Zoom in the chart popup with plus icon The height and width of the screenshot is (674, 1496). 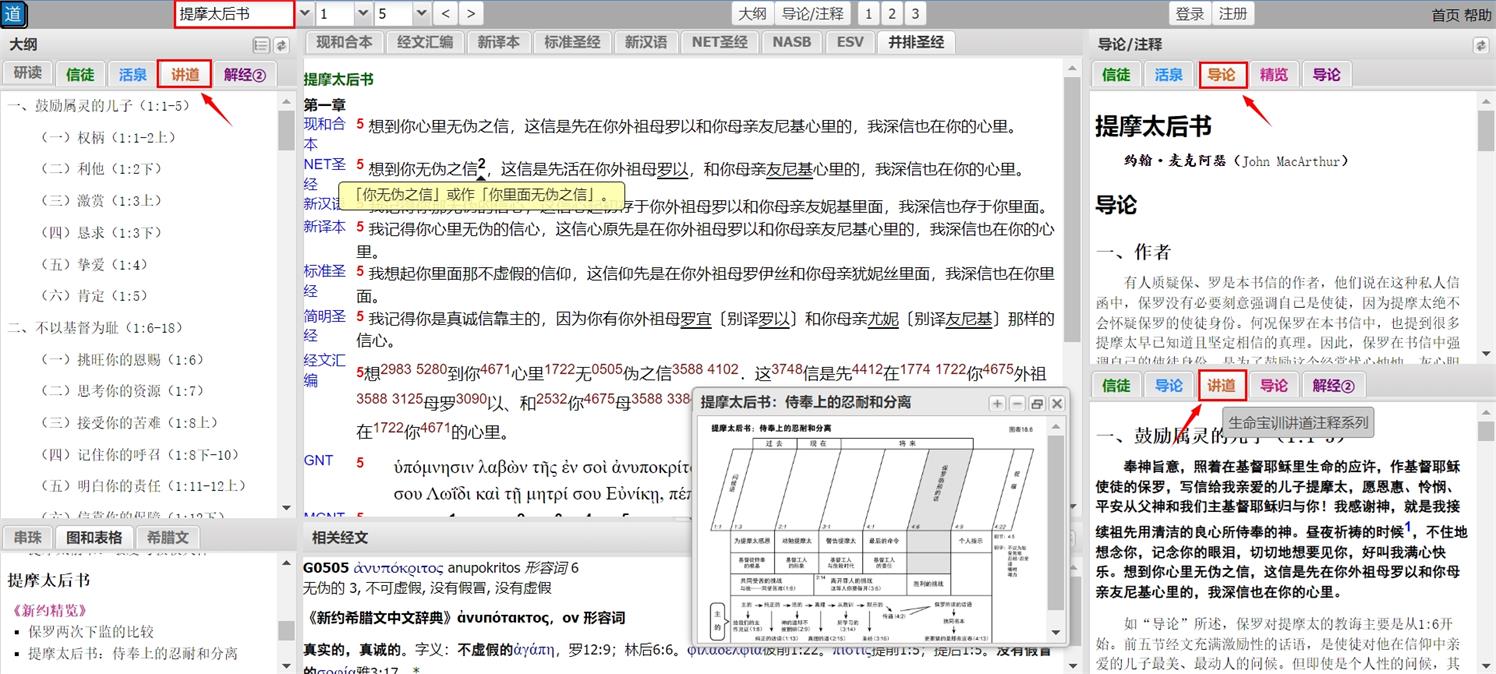point(997,403)
